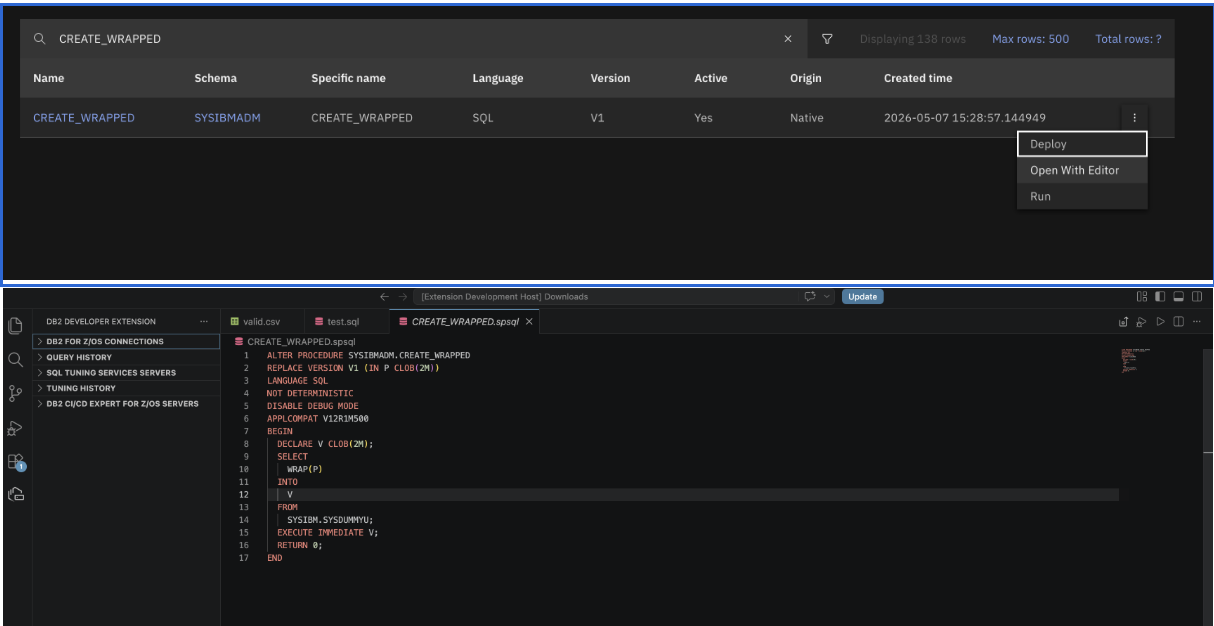Expand SQL TUNING SERVICES SERVERS section

126,373
